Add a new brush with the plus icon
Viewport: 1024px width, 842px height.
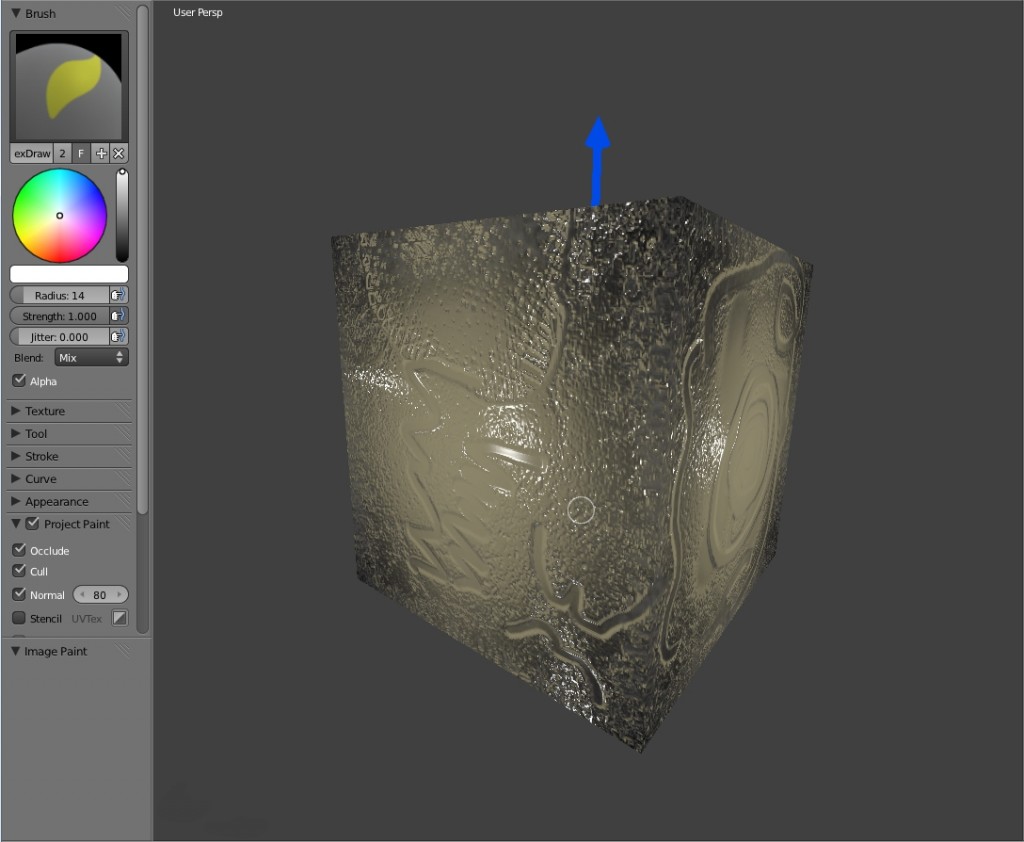point(102,153)
